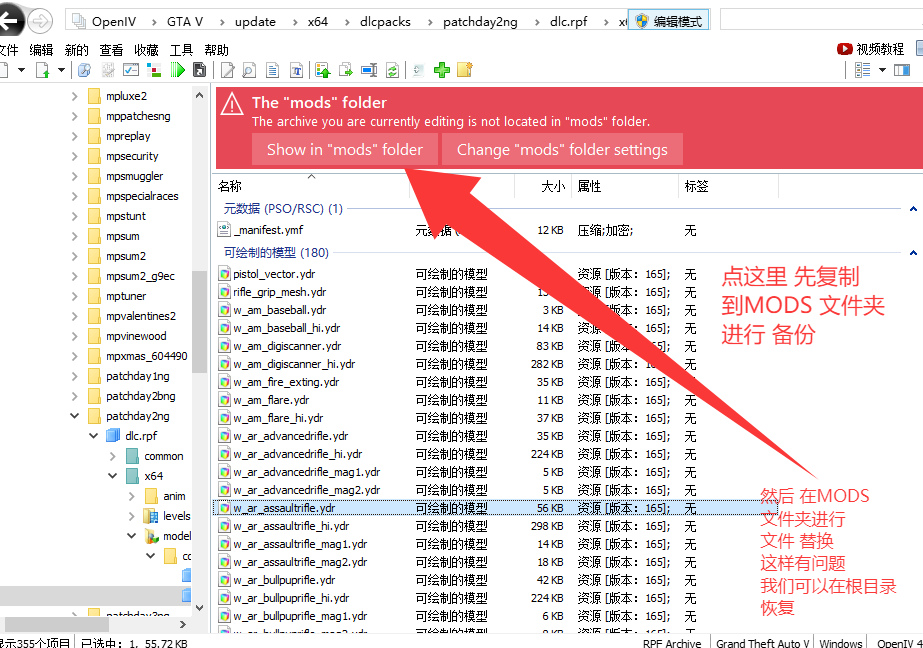
Task: Expand the patchday1ng folder node
Action: coord(75,375)
